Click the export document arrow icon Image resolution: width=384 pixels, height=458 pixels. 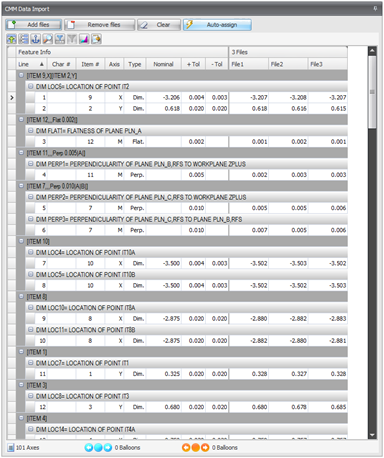tap(96, 39)
